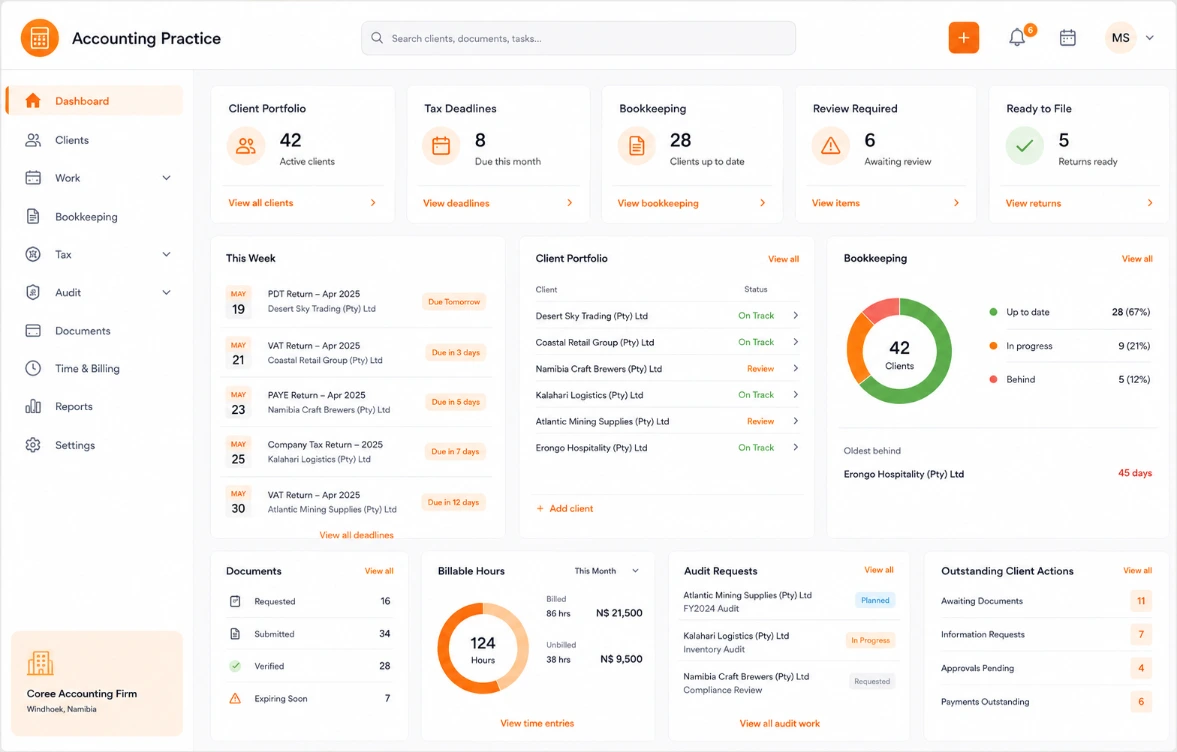Open View all clients link

[x=260, y=203]
